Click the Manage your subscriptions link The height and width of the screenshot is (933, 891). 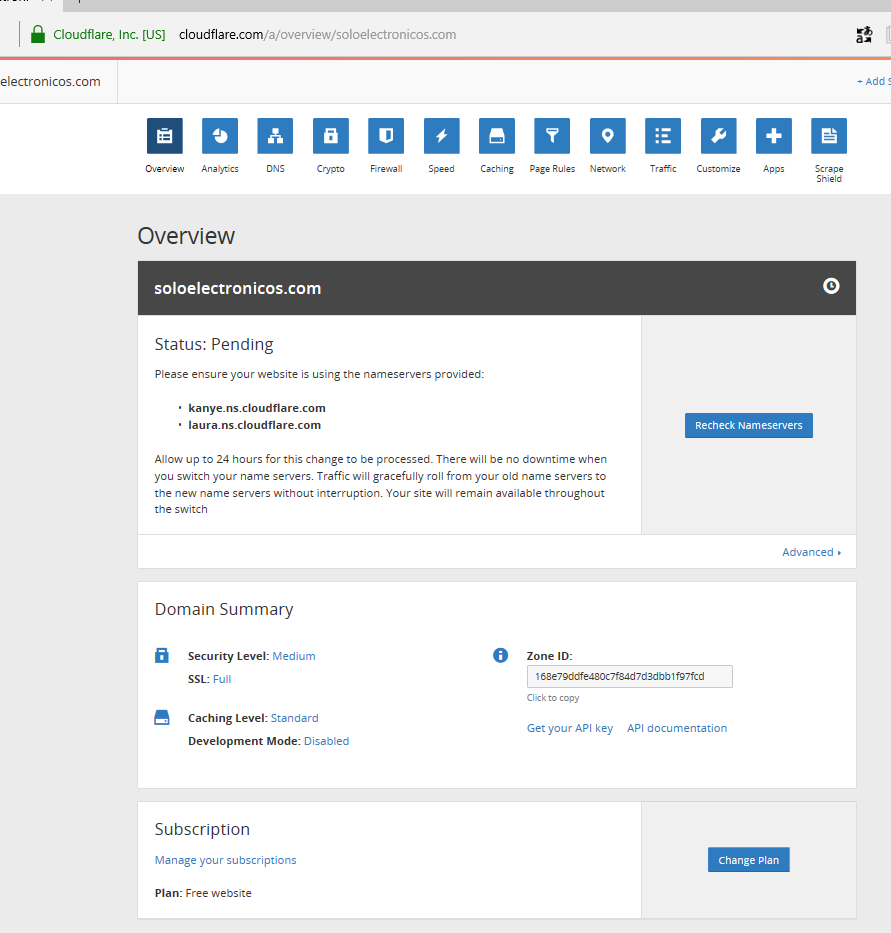tap(225, 860)
